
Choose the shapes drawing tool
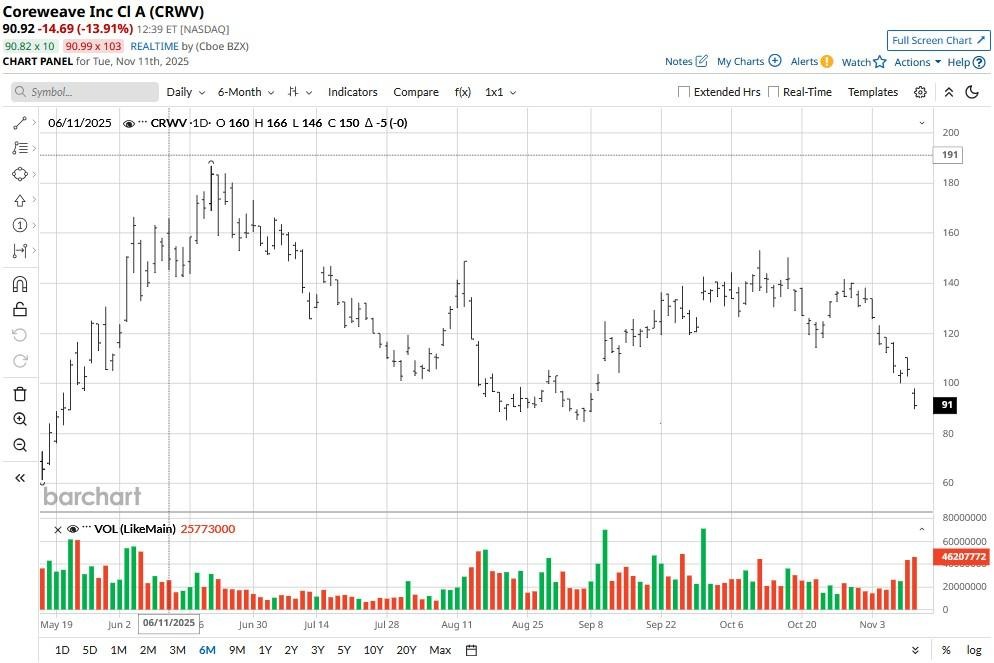[x=20, y=174]
